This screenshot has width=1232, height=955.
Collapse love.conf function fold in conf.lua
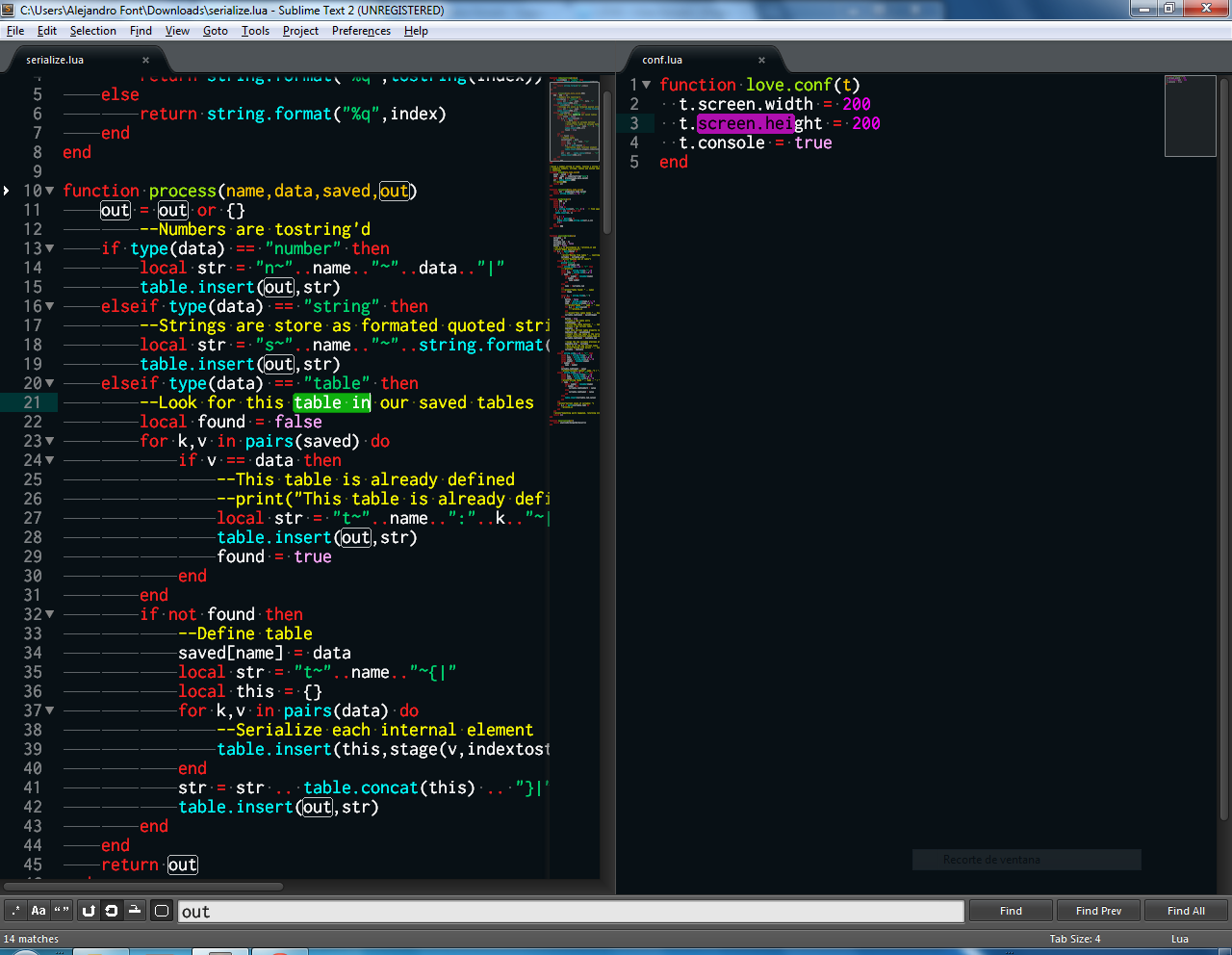point(647,85)
